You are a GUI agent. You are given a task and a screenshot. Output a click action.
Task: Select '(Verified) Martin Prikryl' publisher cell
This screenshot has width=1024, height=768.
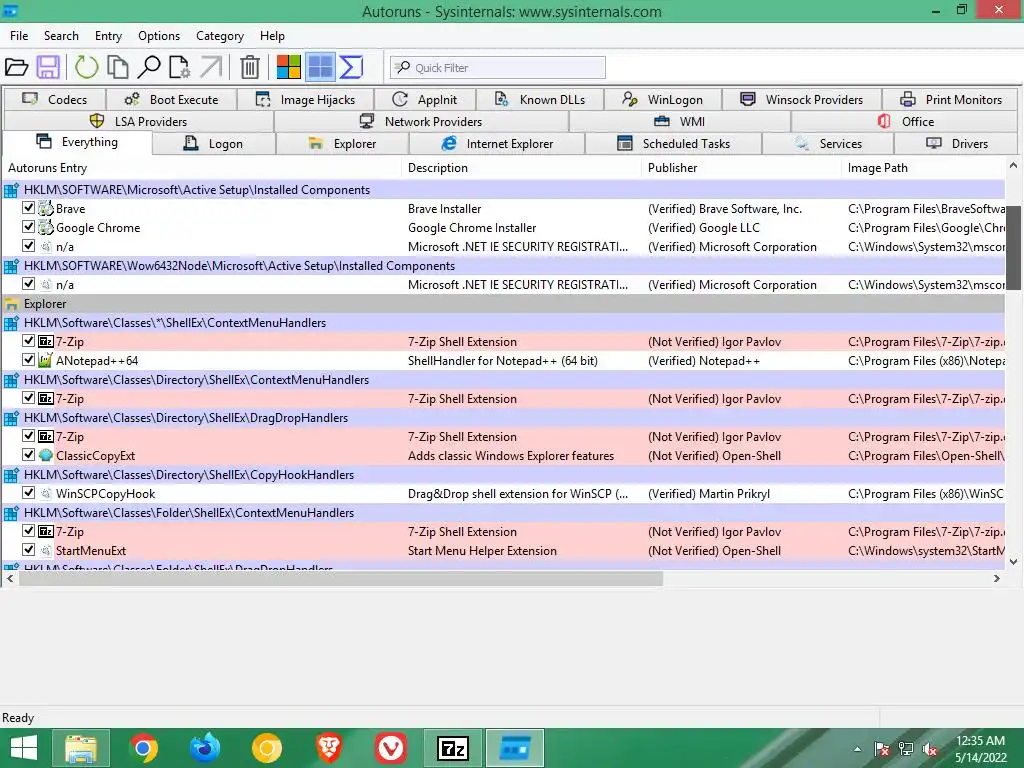tap(709, 494)
